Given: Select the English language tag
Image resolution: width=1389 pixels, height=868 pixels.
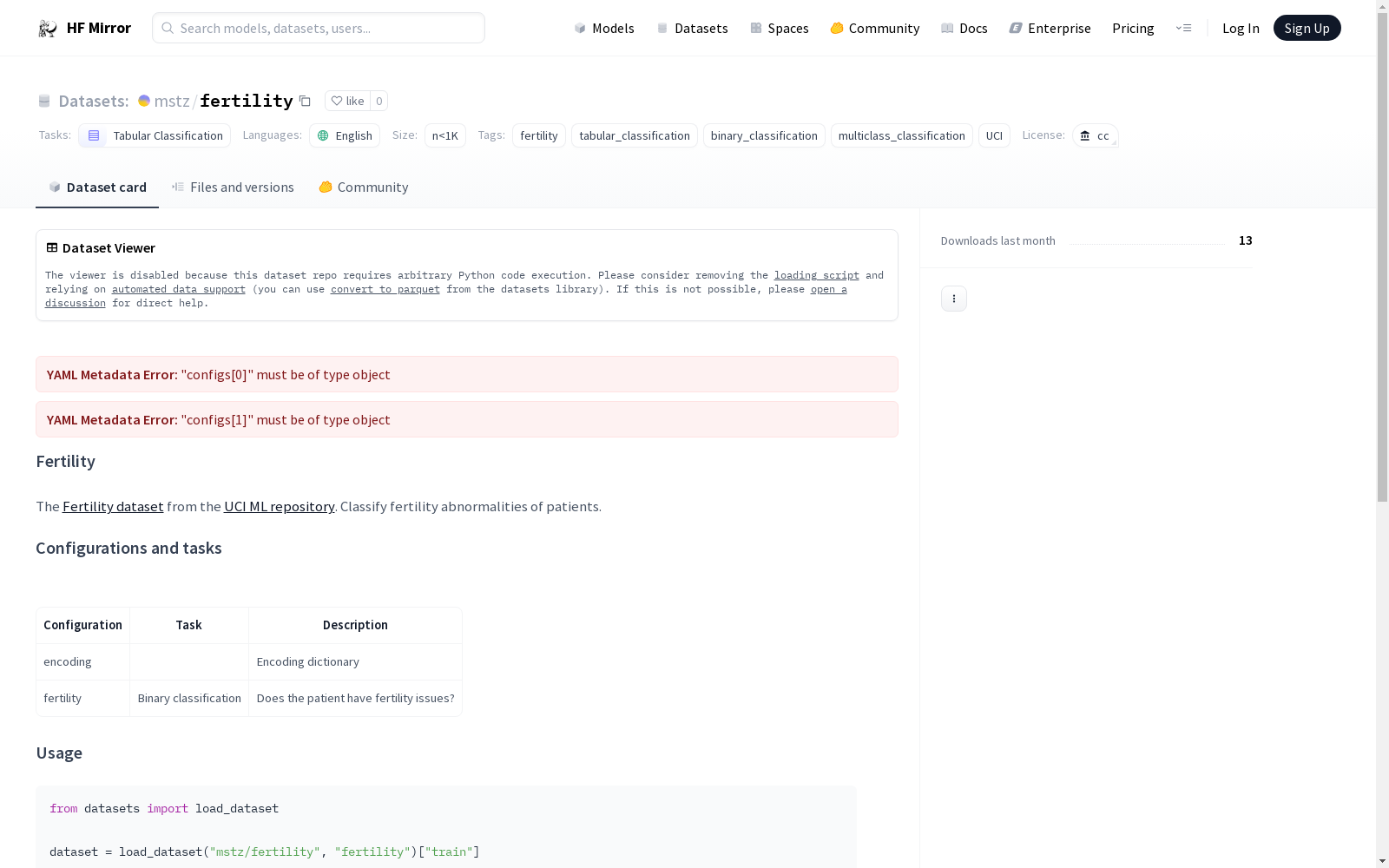Looking at the screenshot, I should 345,135.
